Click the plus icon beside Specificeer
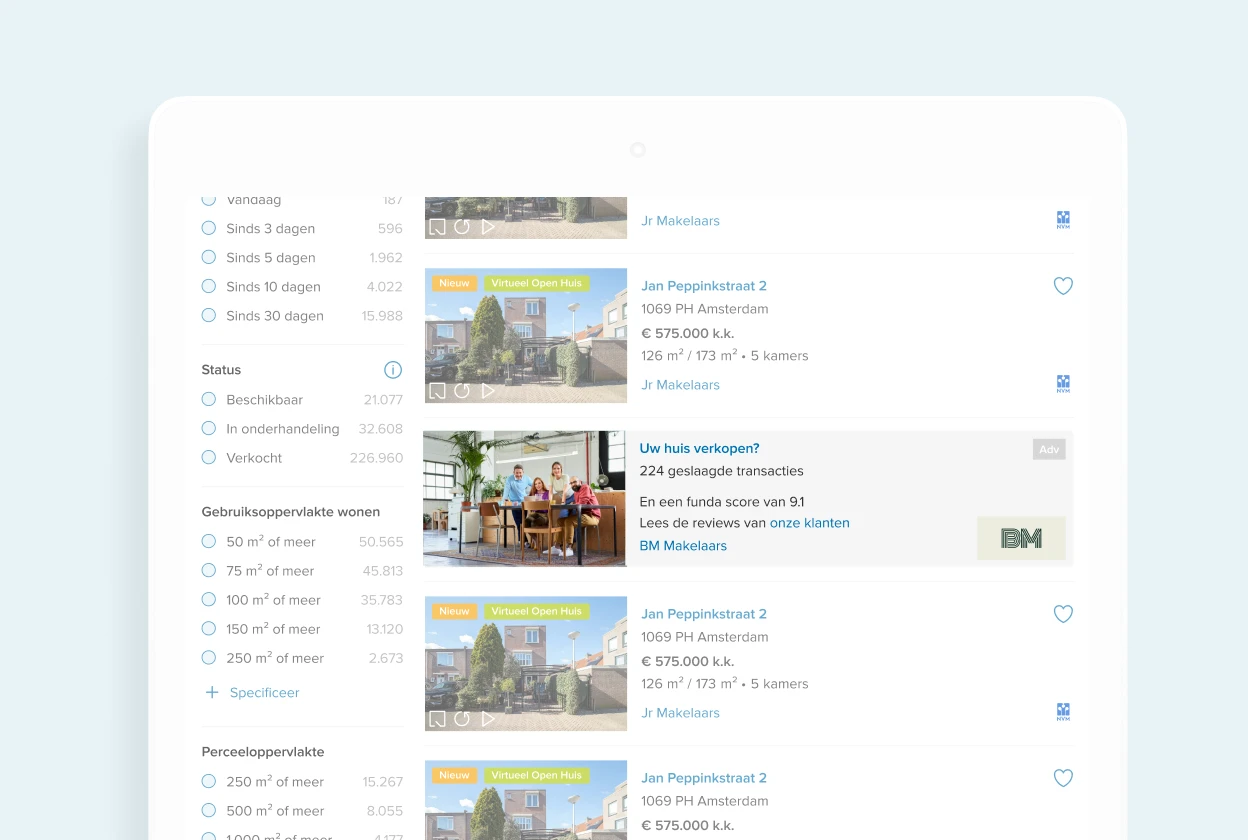Viewport: 1248px width, 840px height. click(x=211, y=692)
